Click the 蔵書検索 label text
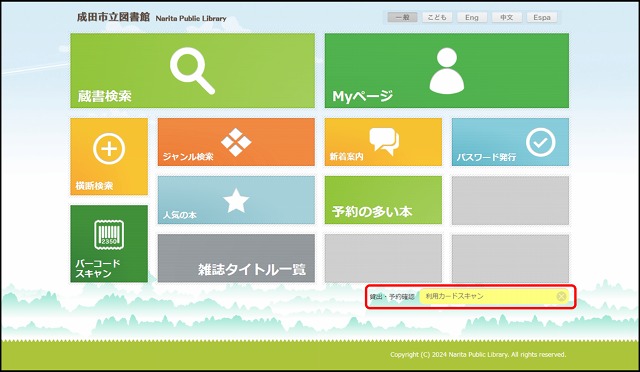Screen dimensions: 640x372 tap(104, 96)
